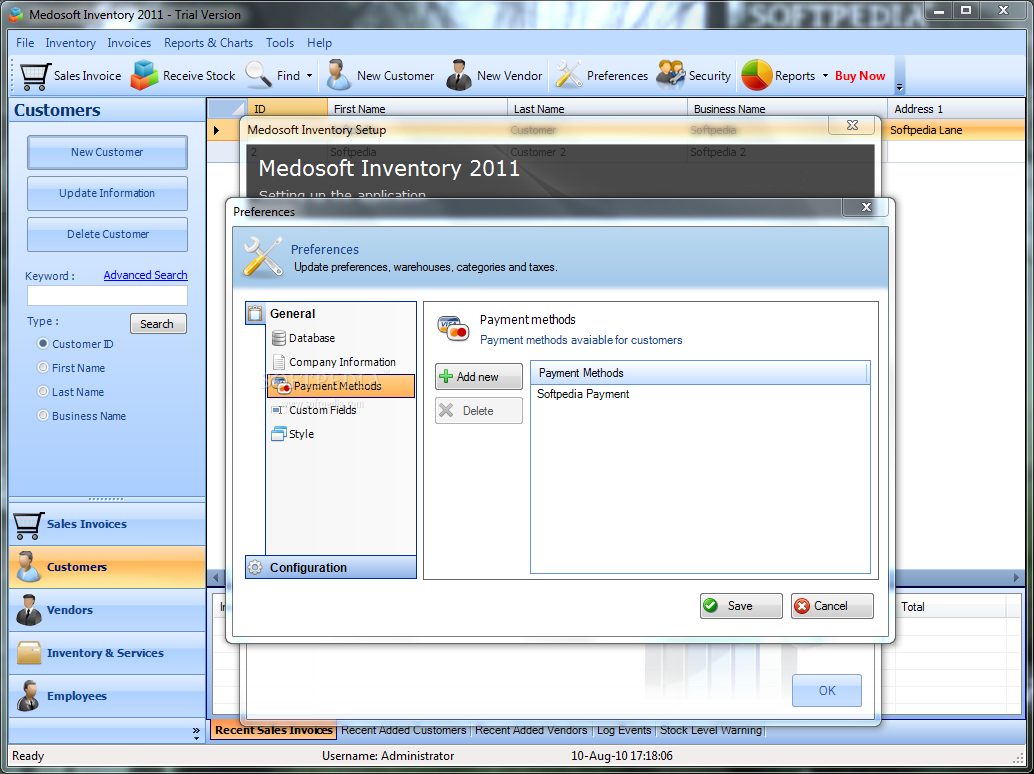Click the Medosoft app icon in title bar
The width and height of the screenshot is (1034, 774).
click(15, 14)
